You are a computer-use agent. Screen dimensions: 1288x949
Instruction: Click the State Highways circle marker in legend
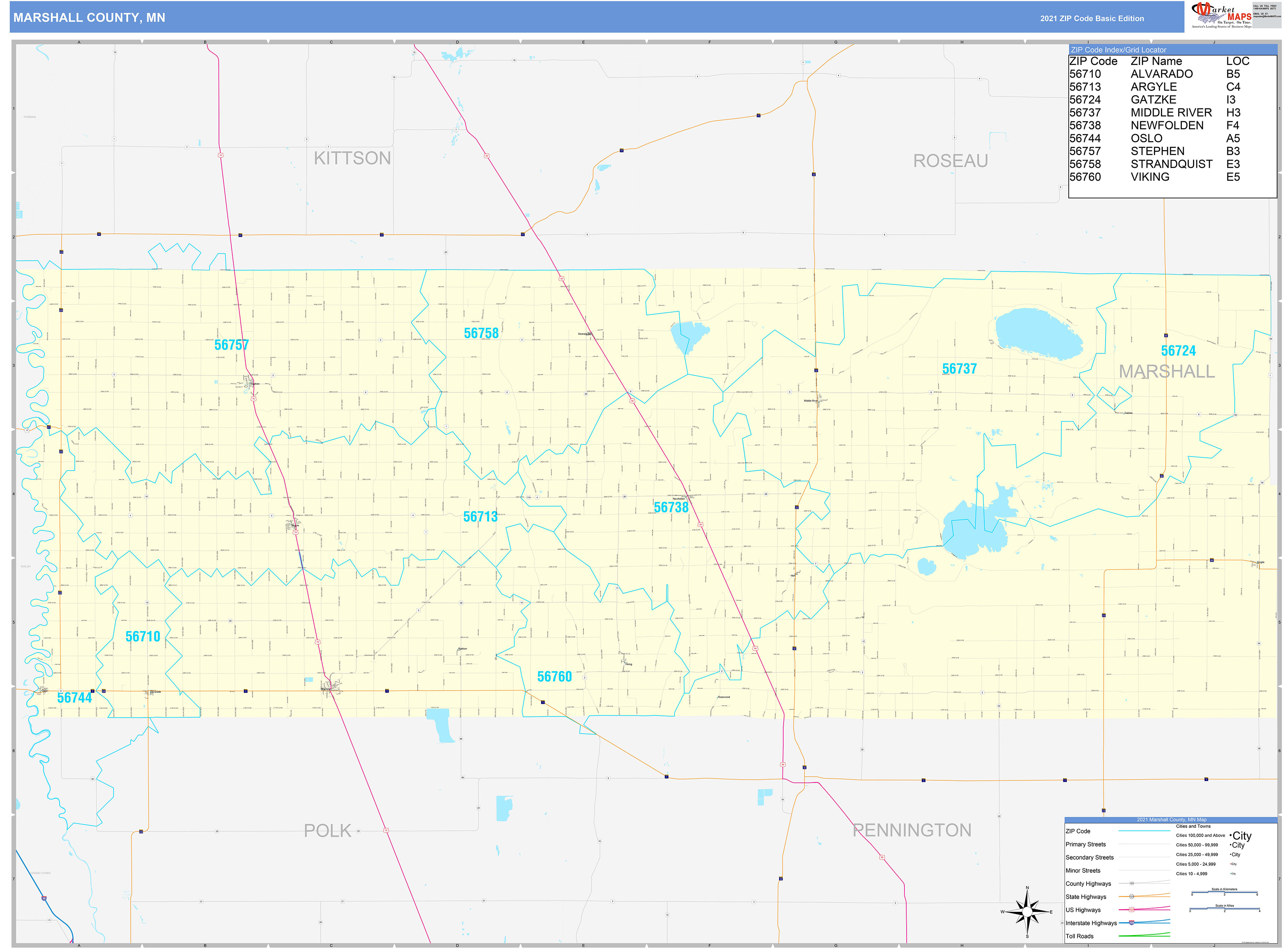coord(1131,896)
